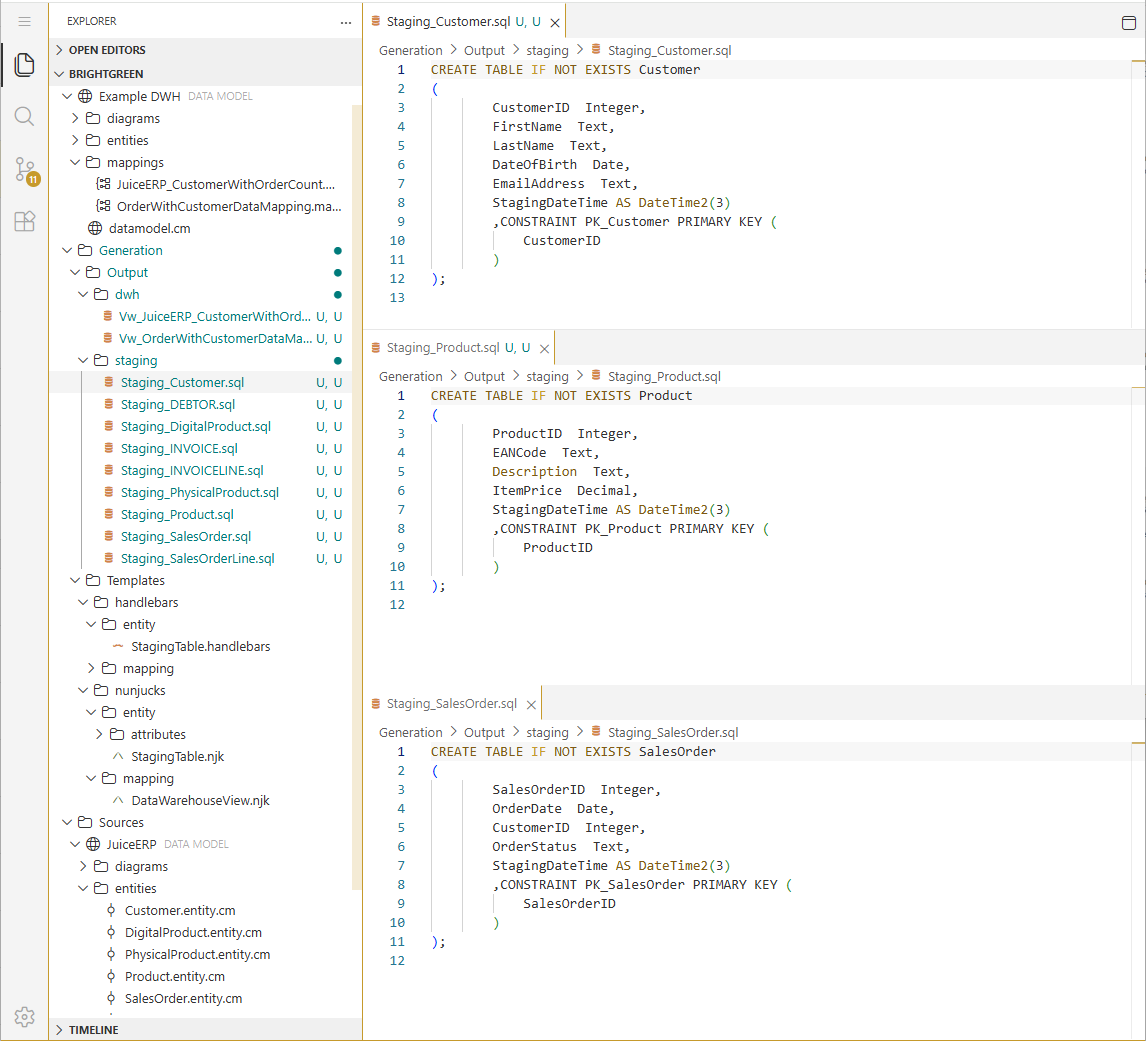The image size is (1146, 1041).
Task: Collapse the mappings folder
Action: coord(75,162)
